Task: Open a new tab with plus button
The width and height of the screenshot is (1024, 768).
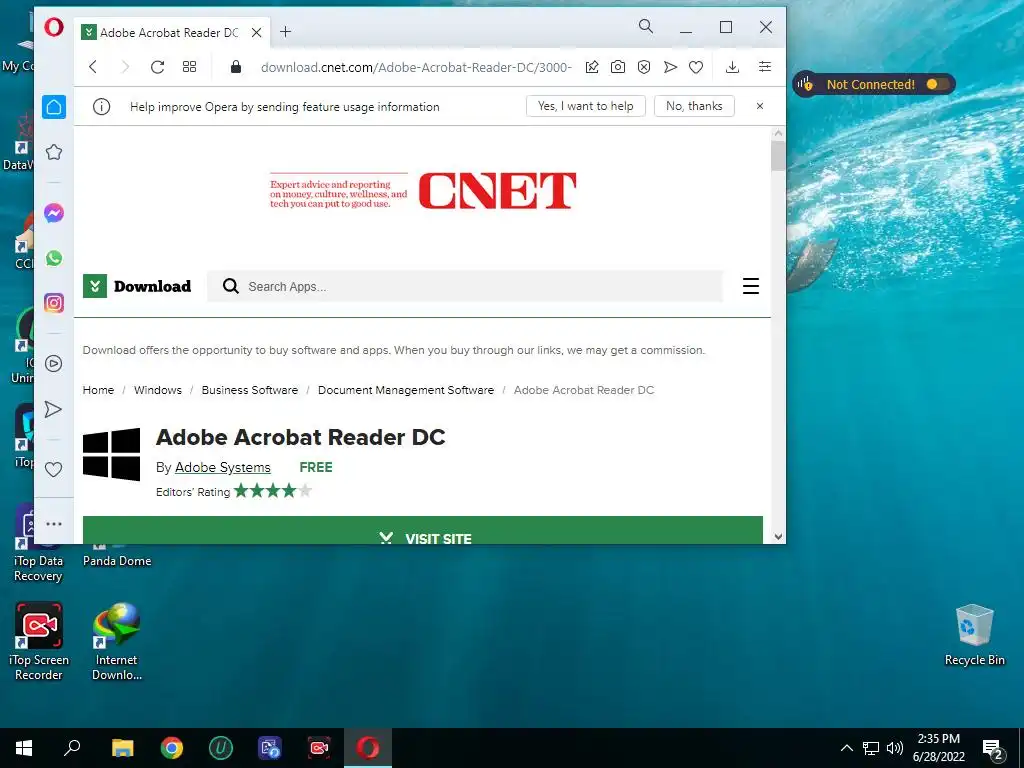Action: pyautogui.click(x=285, y=31)
